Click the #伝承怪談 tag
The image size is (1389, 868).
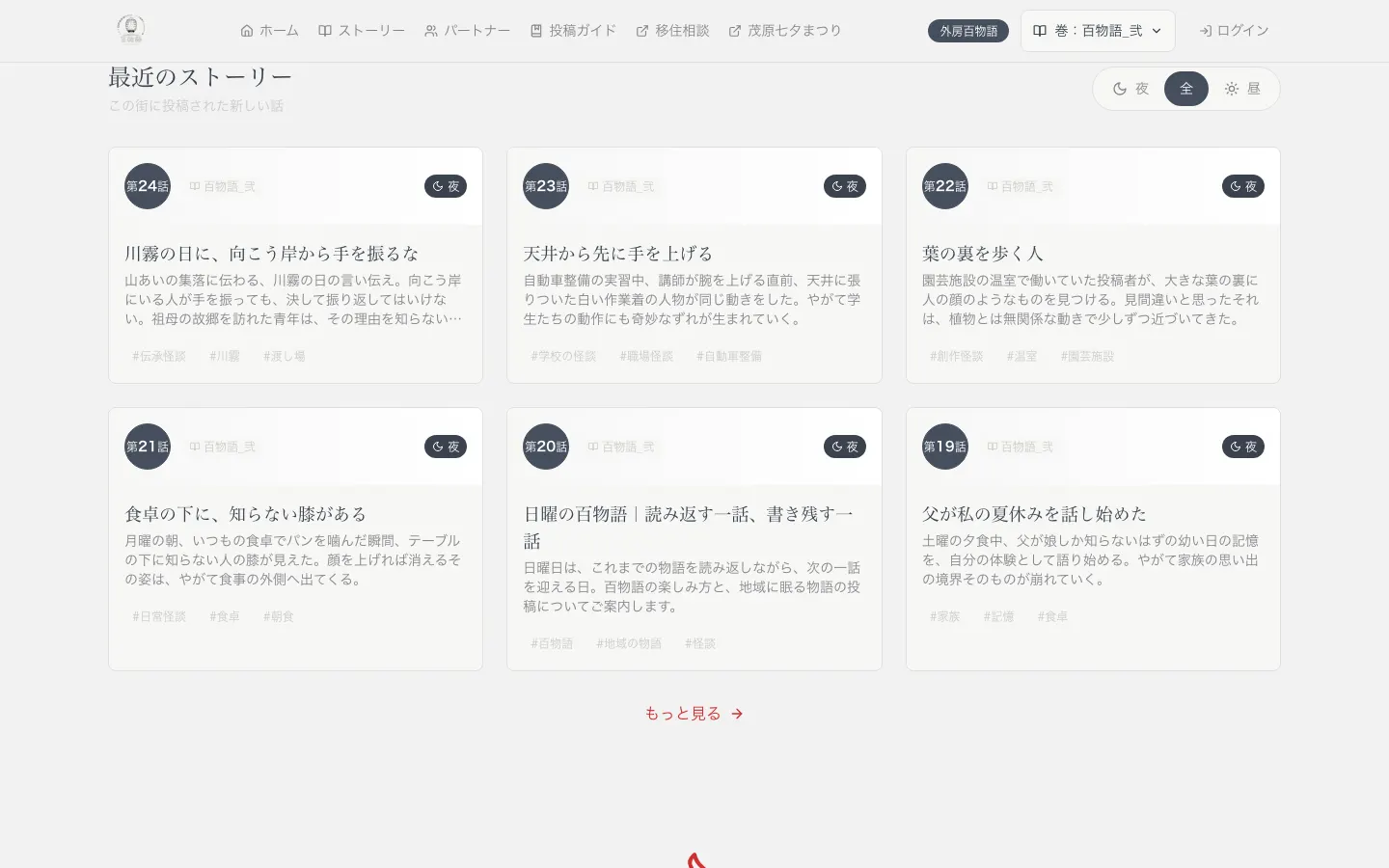(159, 356)
